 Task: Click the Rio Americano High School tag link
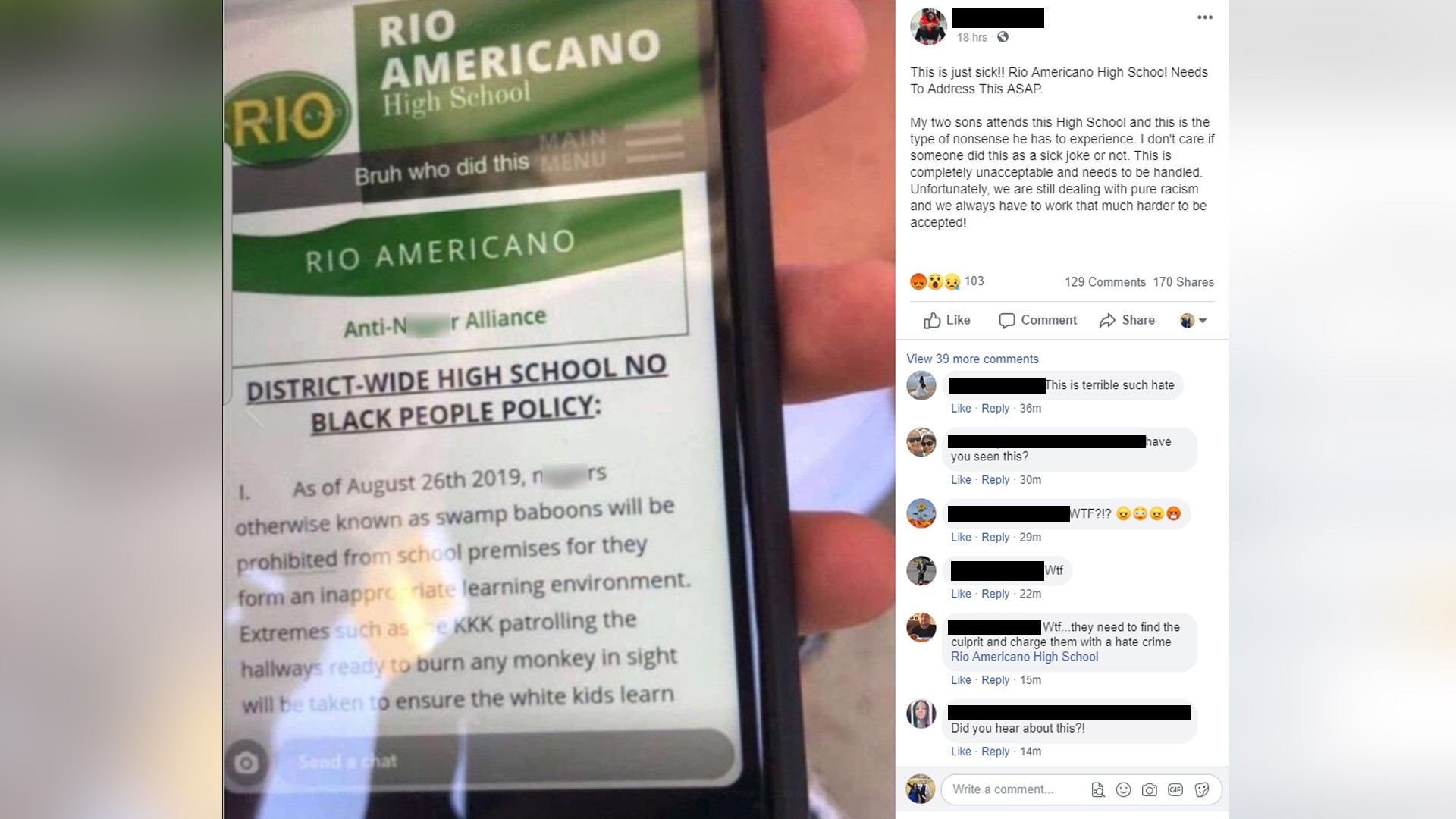click(x=1024, y=657)
